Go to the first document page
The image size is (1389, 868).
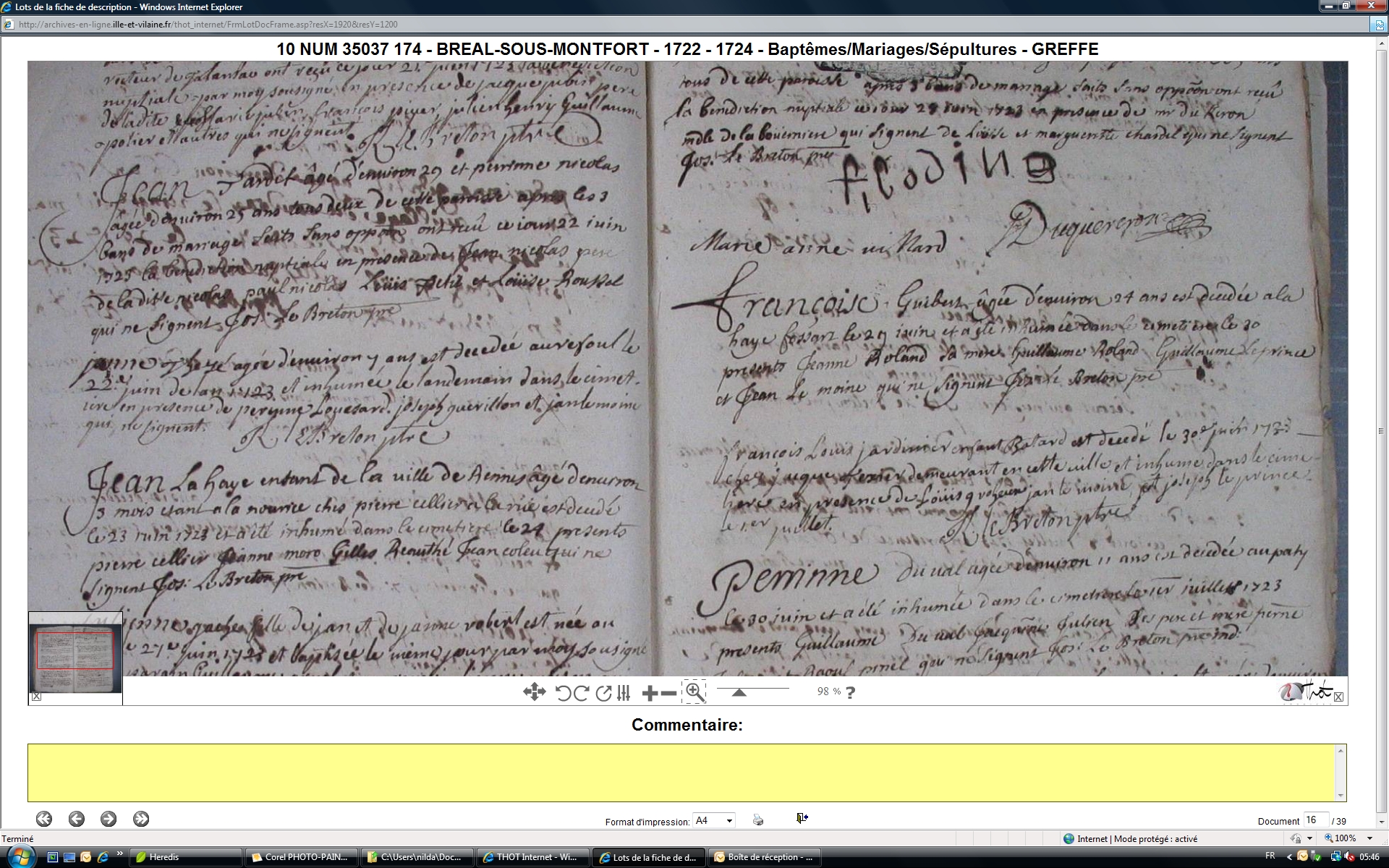44,819
